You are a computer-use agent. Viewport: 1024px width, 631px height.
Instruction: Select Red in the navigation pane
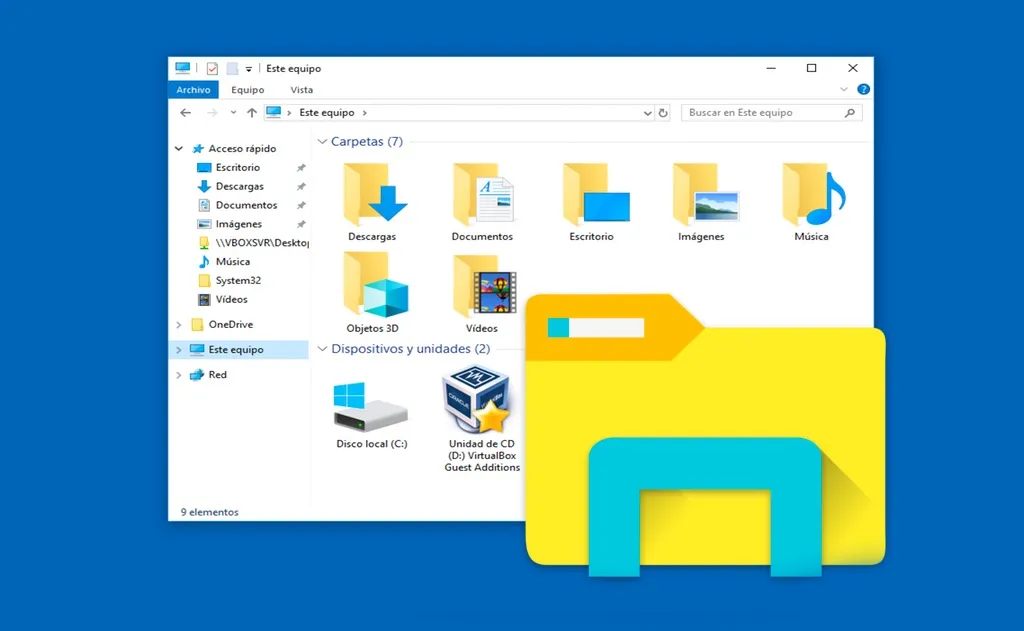217,375
